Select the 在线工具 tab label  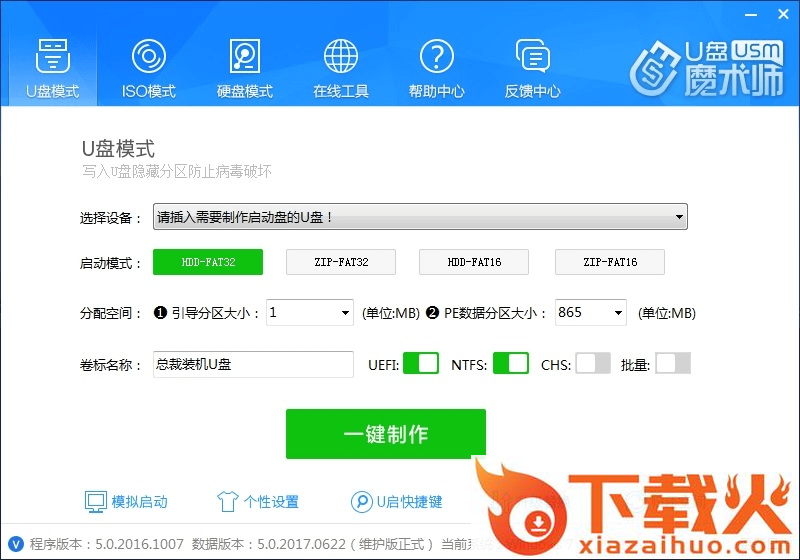point(341,91)
